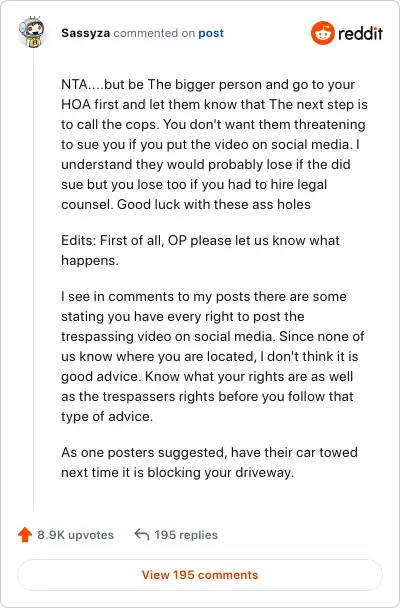Click the 'I see in comments' paragraph

[x=212, y=356]
